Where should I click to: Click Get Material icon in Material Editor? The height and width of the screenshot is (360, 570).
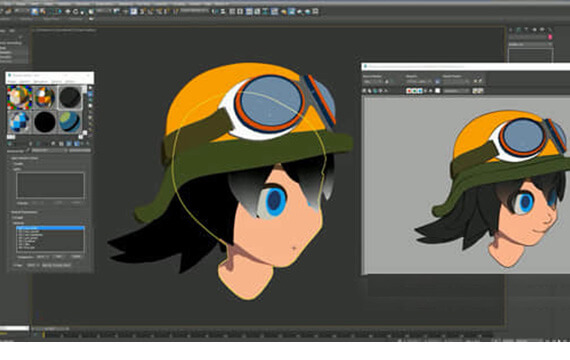[x=9, y=144]
